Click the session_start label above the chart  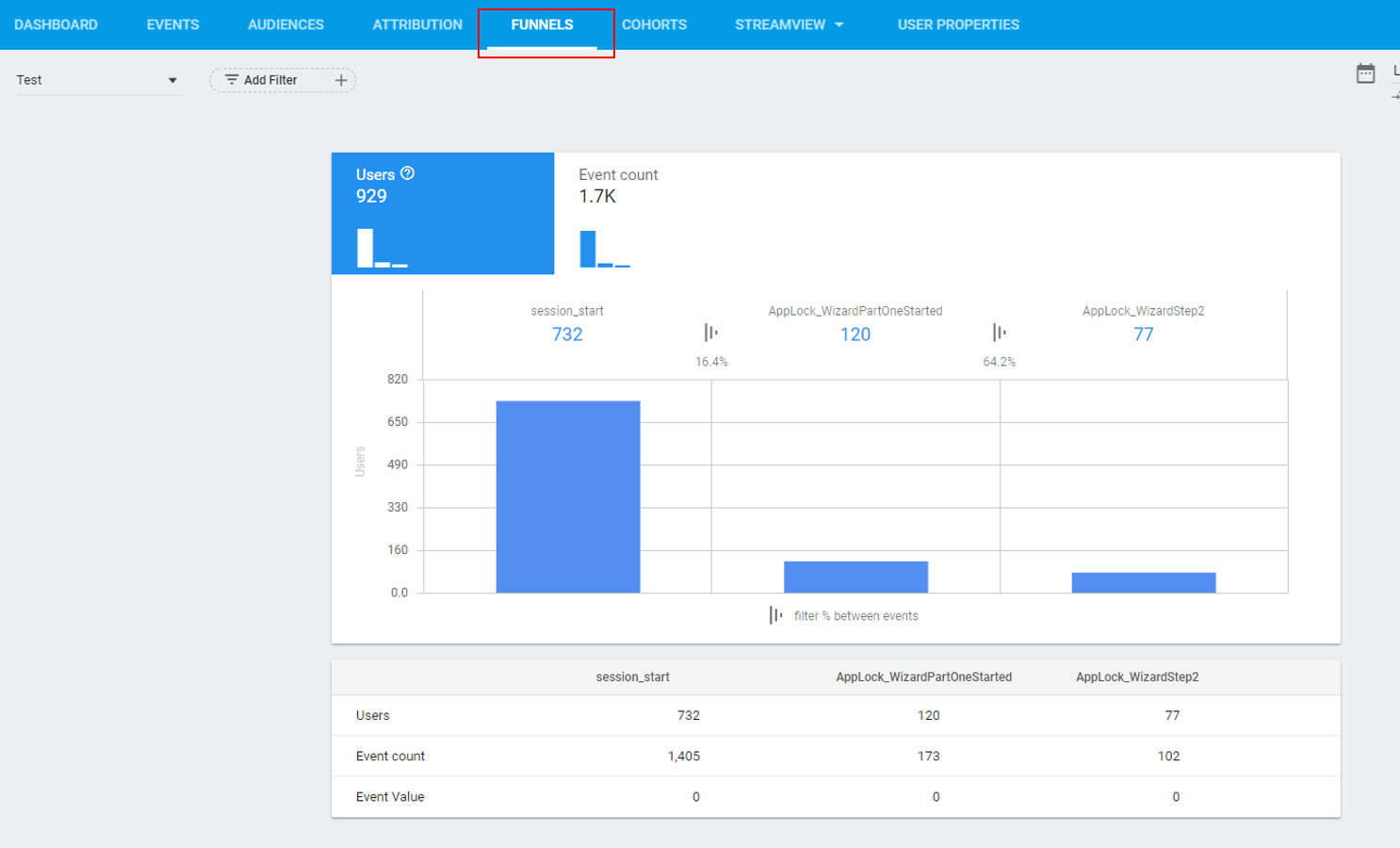click(x=567, y=311)
